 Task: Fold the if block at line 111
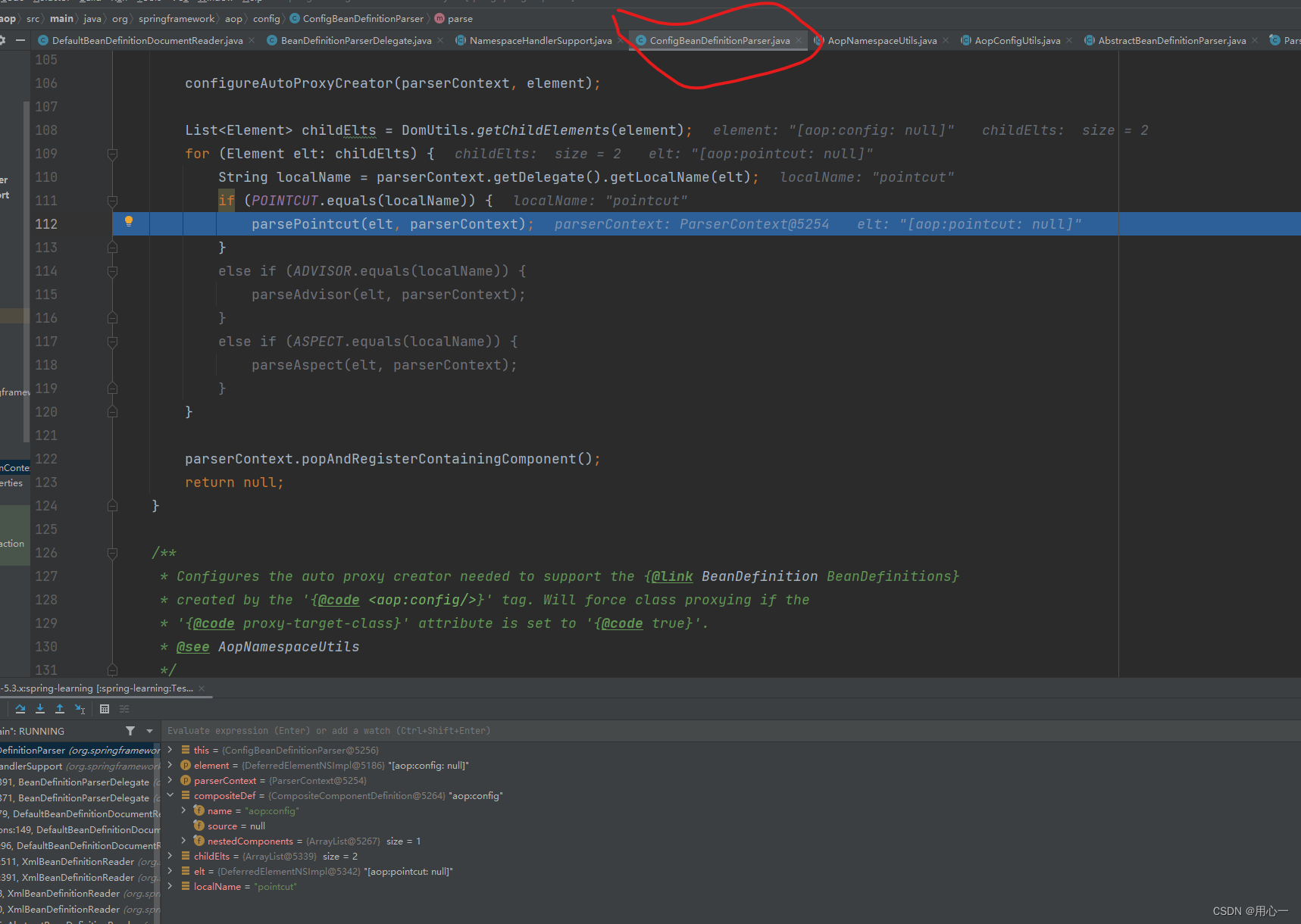(x=112, y=201)
